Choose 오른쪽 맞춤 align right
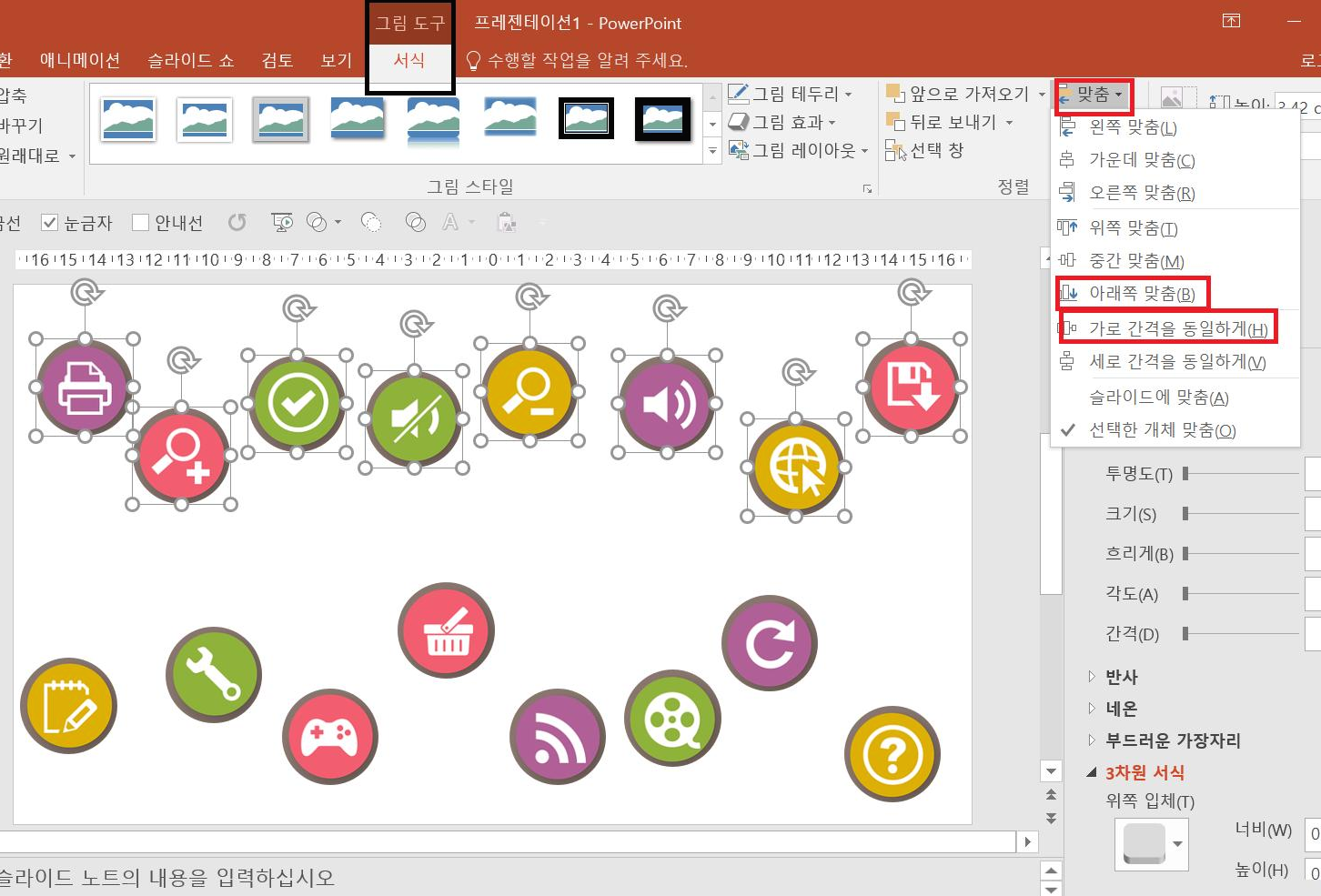The height and width of the screenshot is (896, 1321). (1142, 193)
